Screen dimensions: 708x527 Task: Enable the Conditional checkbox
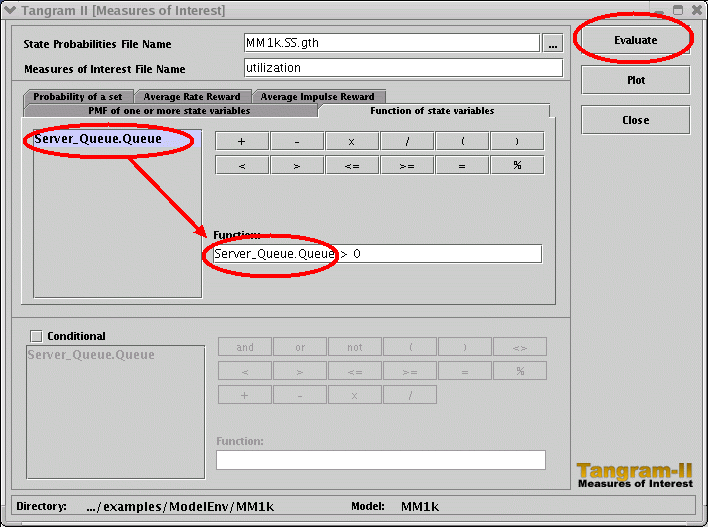pos(36,336)
